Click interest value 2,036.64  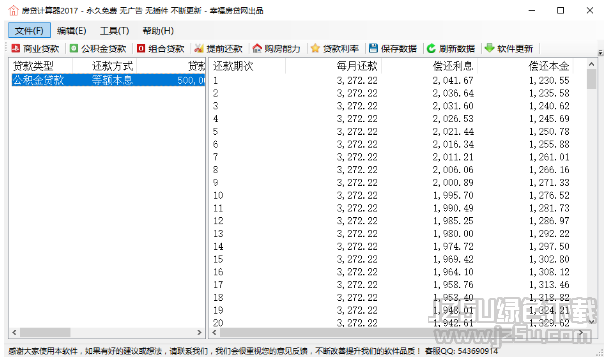tap(453, 93)
